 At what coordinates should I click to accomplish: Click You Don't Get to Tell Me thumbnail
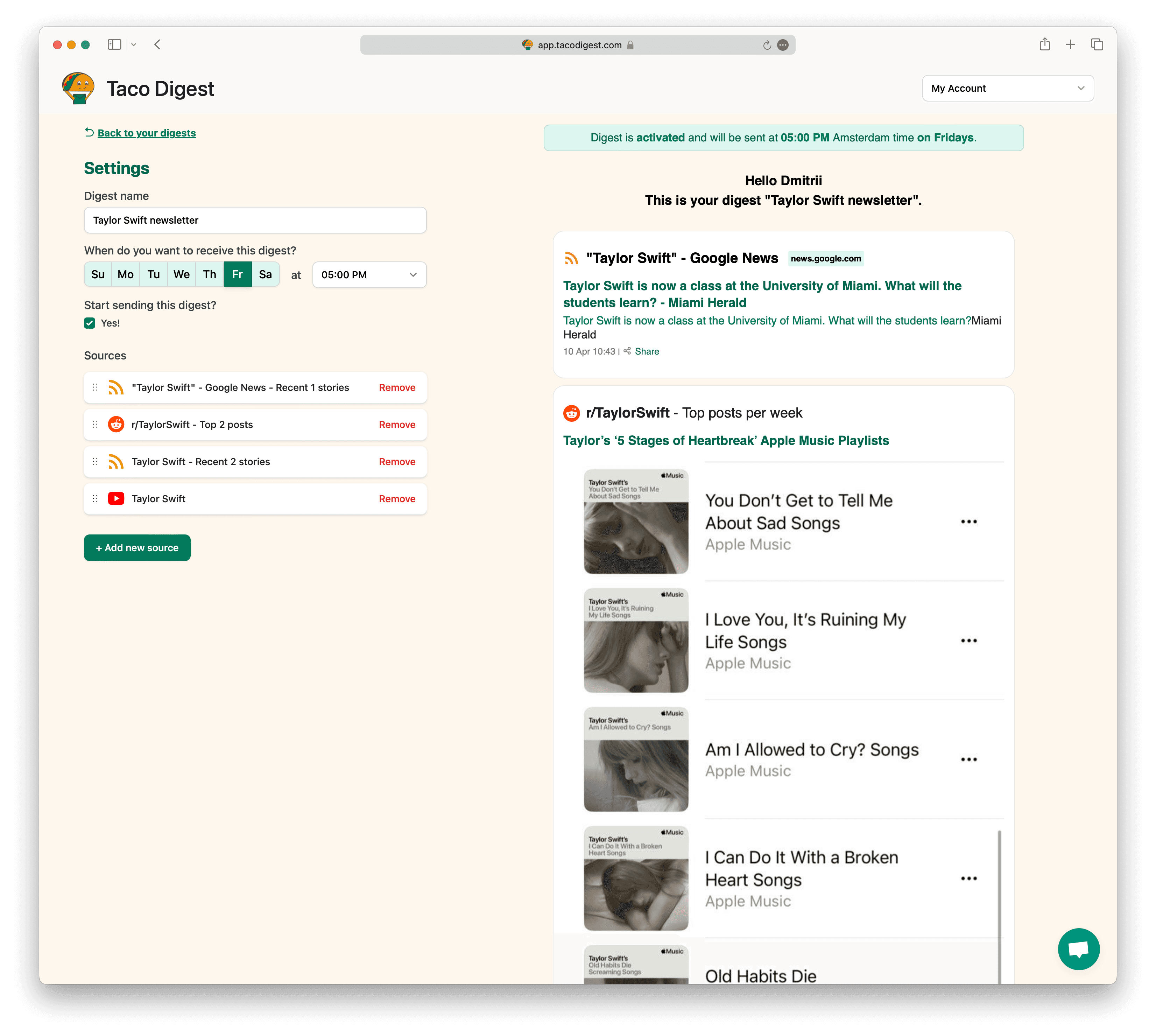(636, 521)
